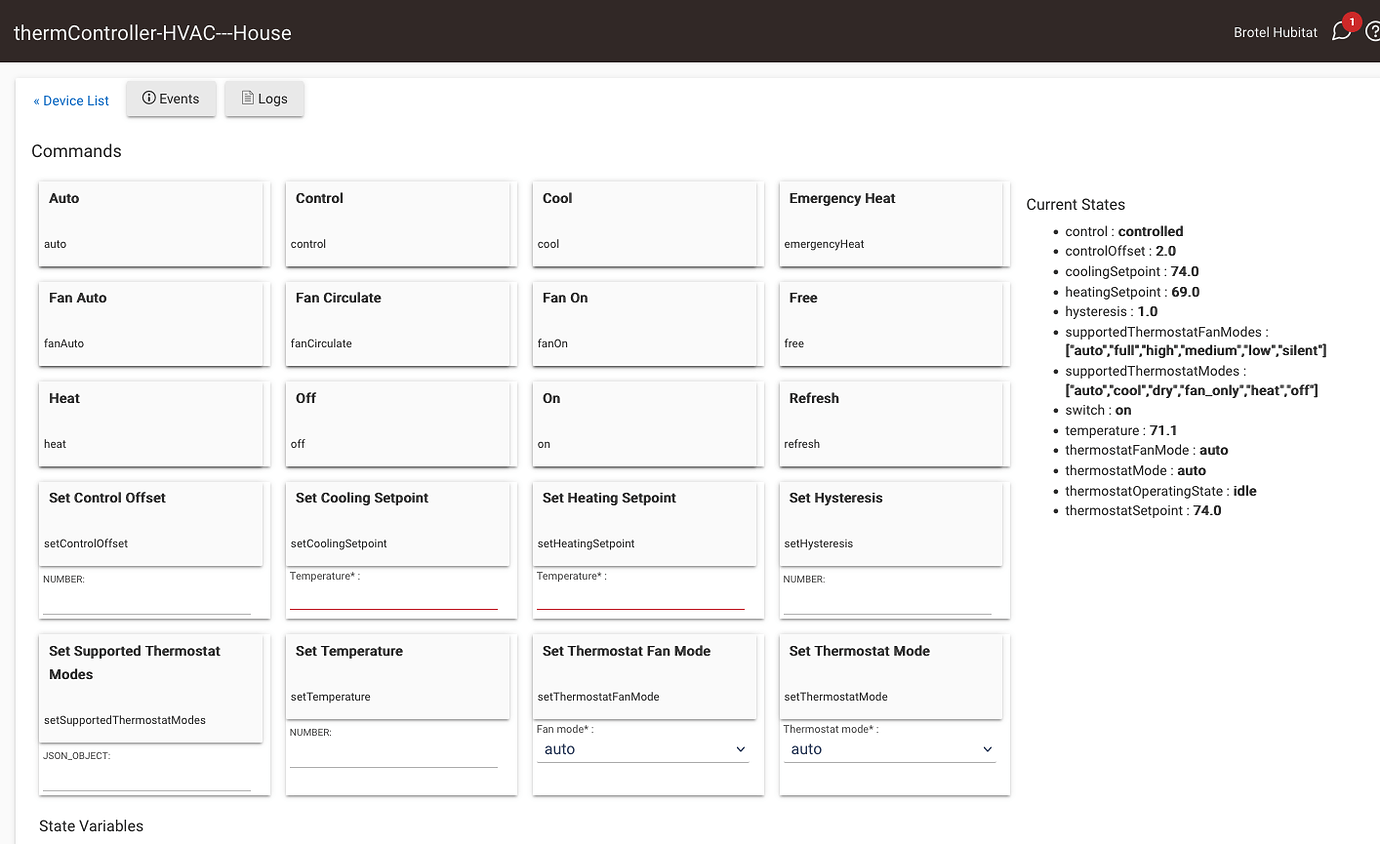Open the notifications bell

pos(1341,31)
